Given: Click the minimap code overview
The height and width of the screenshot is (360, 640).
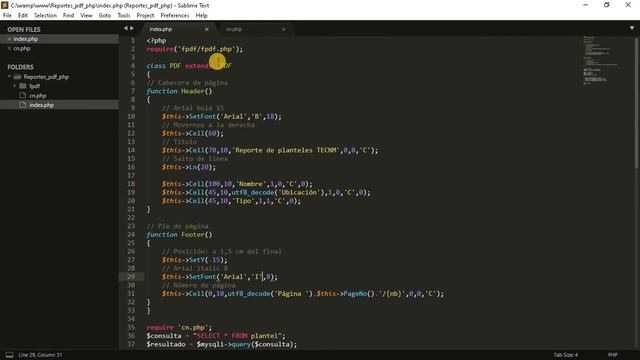Looking at the screenshot, I should (600, 60).
